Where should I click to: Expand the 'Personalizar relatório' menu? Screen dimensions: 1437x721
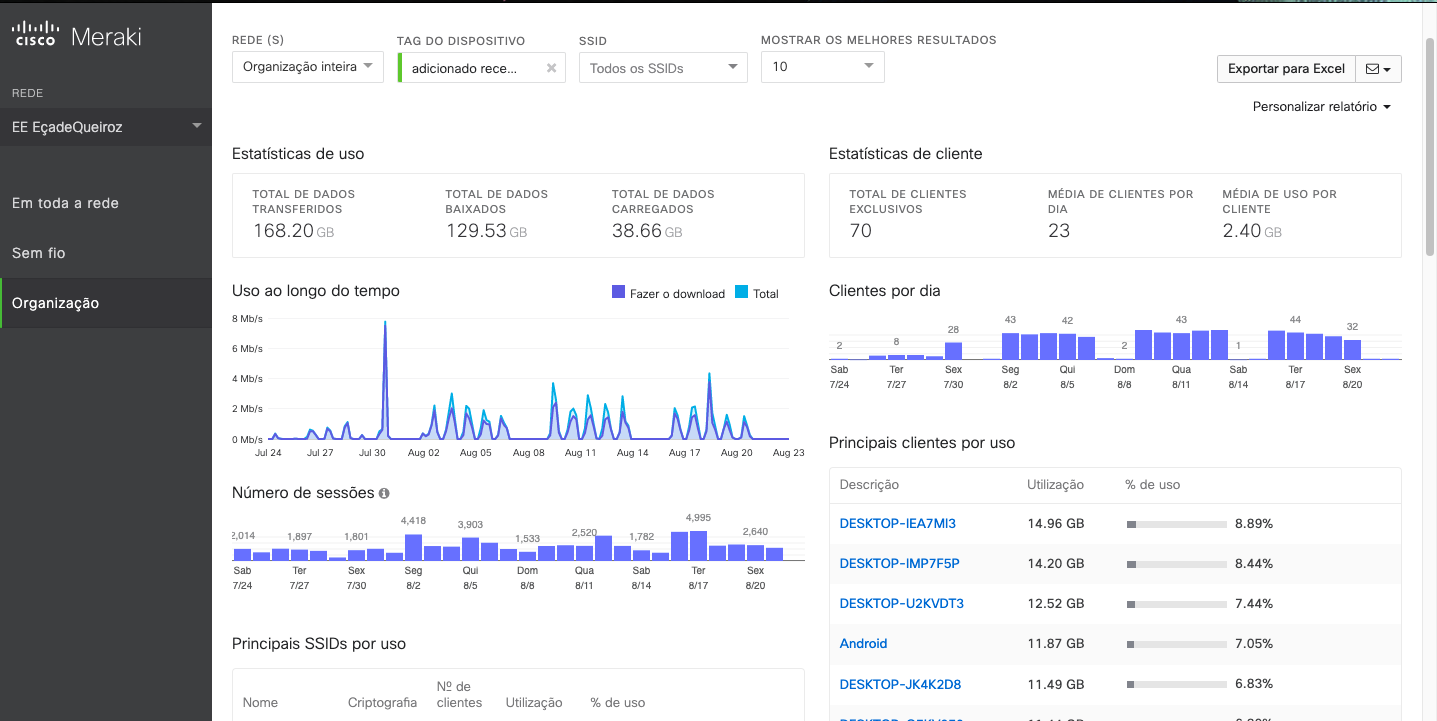point(1321,107)
